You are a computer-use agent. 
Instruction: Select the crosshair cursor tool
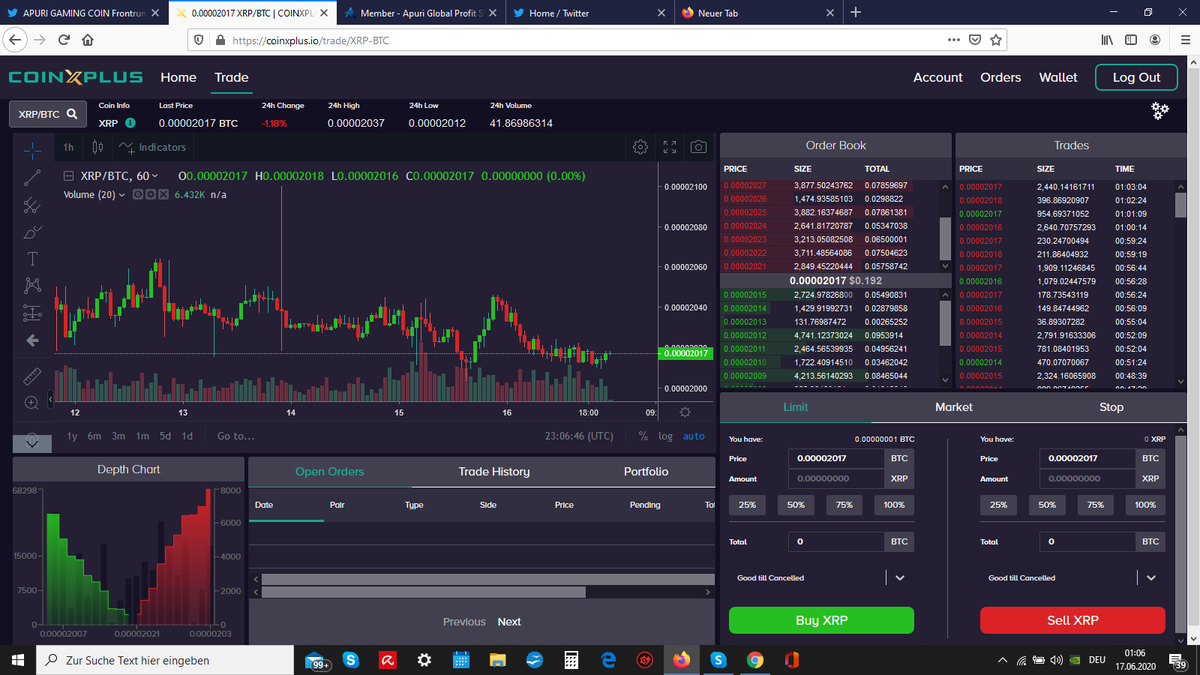(x=32, y=149)
